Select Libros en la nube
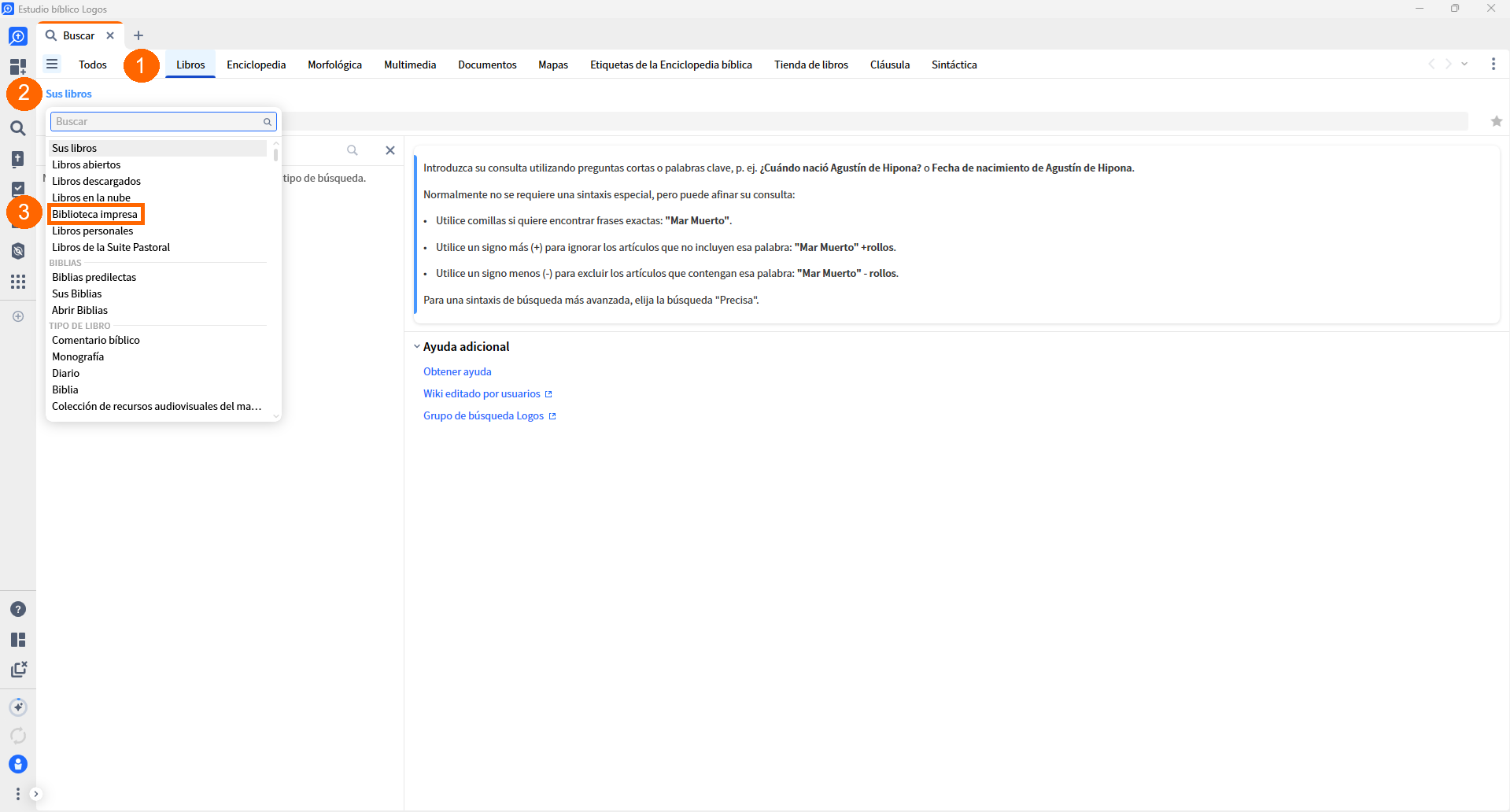The width and height of the screenshot is (1510, 812). click(157, 197)
